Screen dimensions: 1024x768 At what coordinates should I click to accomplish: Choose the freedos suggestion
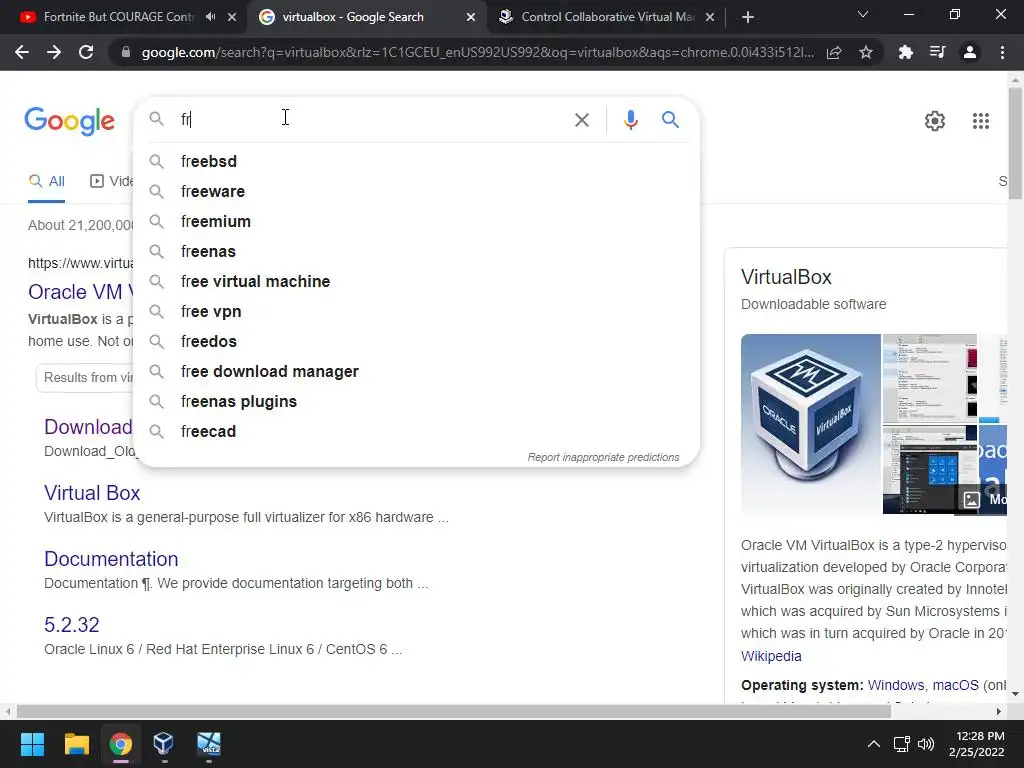[x=416, y=342]
